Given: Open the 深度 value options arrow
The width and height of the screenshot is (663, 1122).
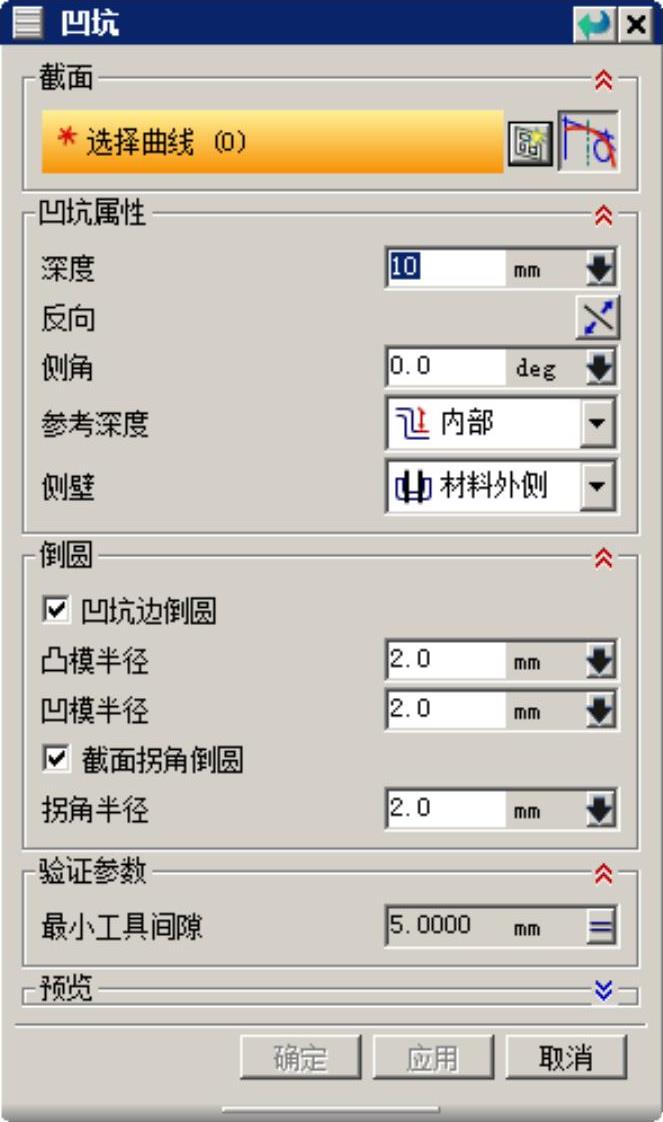Looking at the screenshot, I should coord(599,268).
